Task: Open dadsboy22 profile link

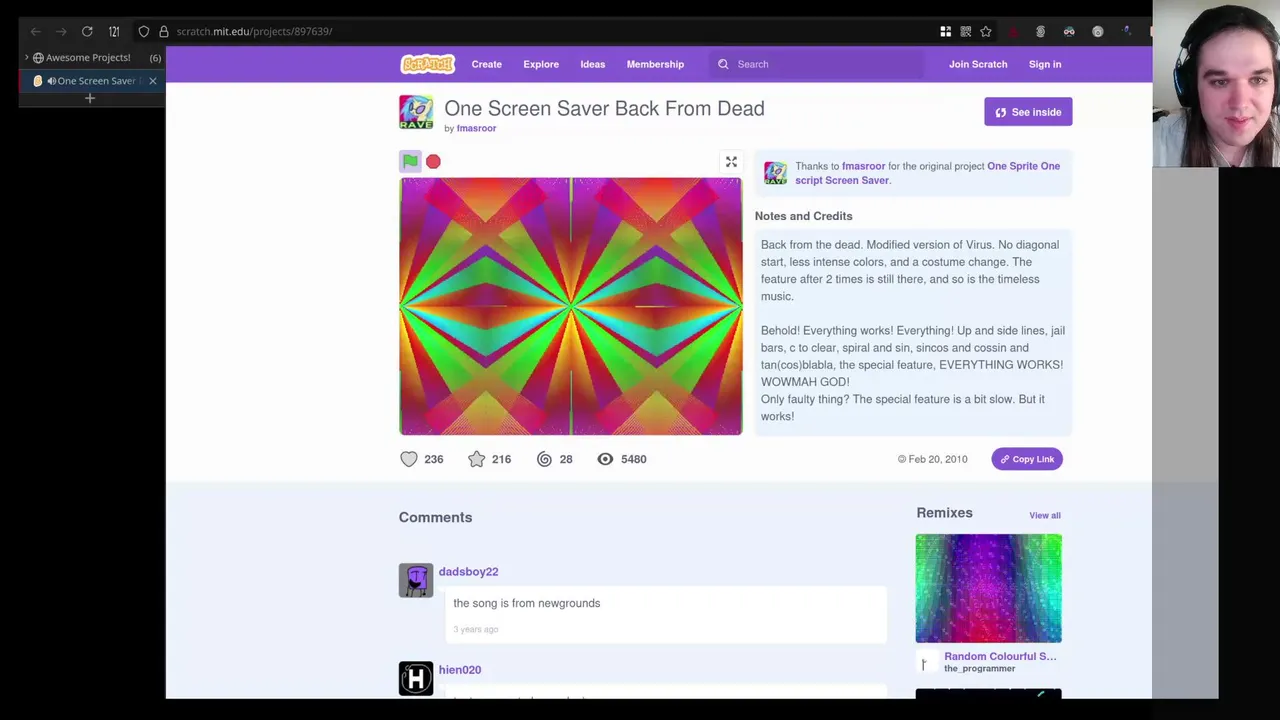Action: click(468, 571)
